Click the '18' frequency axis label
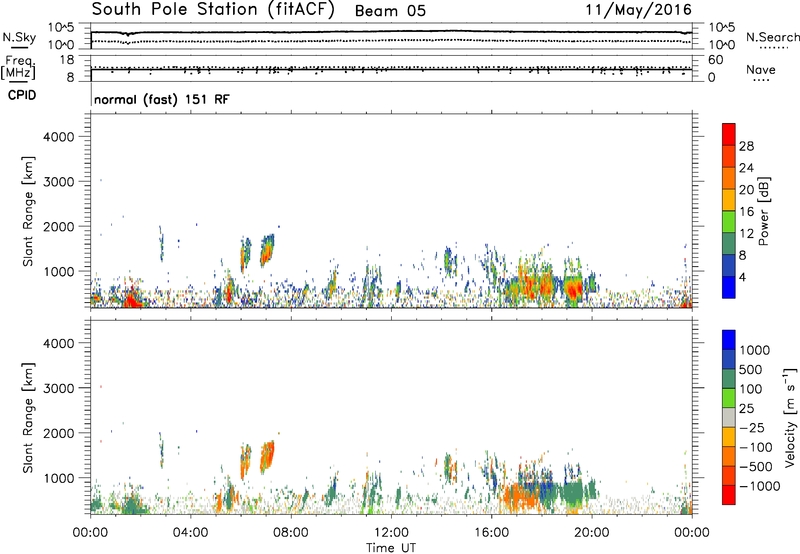 66,60
